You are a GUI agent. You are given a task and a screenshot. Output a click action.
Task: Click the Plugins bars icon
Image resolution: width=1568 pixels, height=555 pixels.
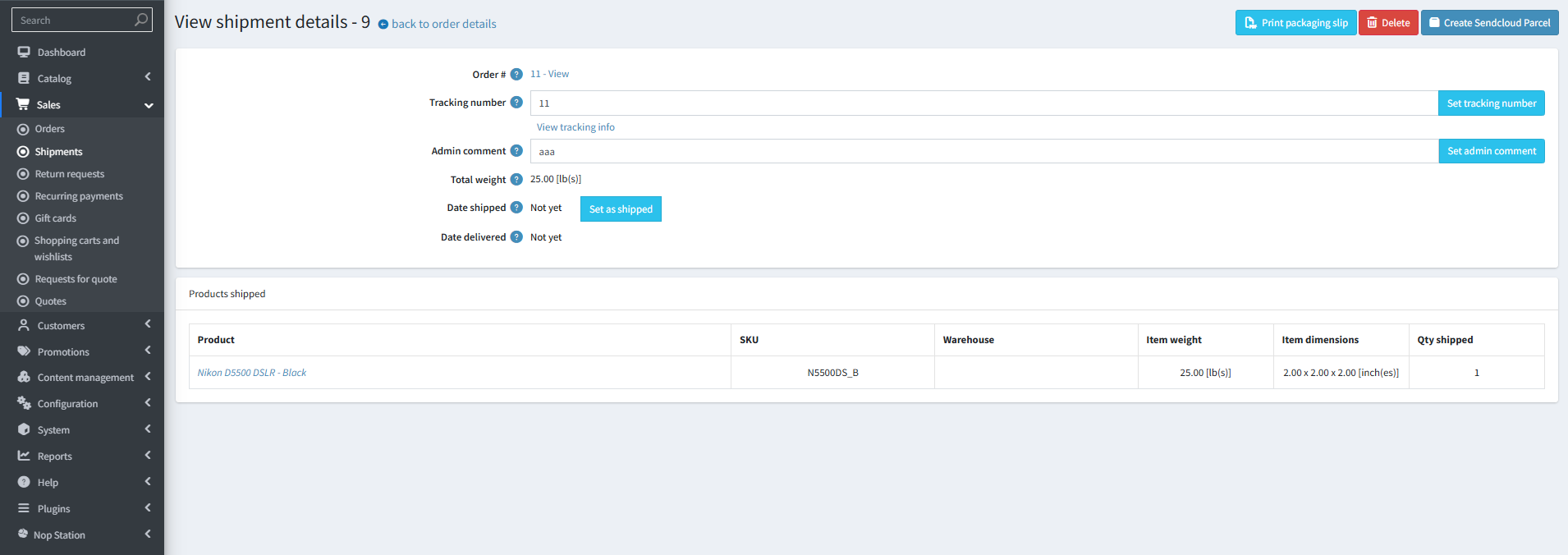[x=24, y=508]
